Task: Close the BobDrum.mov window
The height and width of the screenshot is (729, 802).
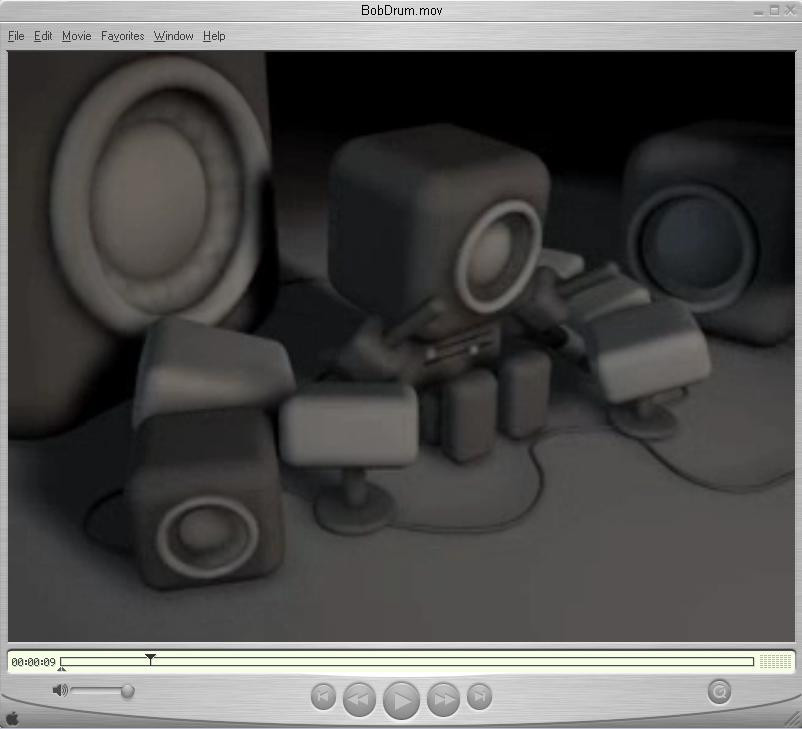Action: (790, 10)
